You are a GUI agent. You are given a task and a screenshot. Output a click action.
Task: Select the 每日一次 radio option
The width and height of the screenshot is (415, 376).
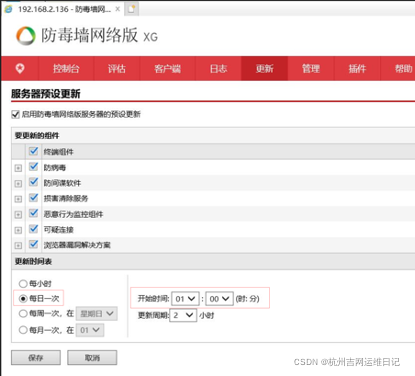point(23,299)
